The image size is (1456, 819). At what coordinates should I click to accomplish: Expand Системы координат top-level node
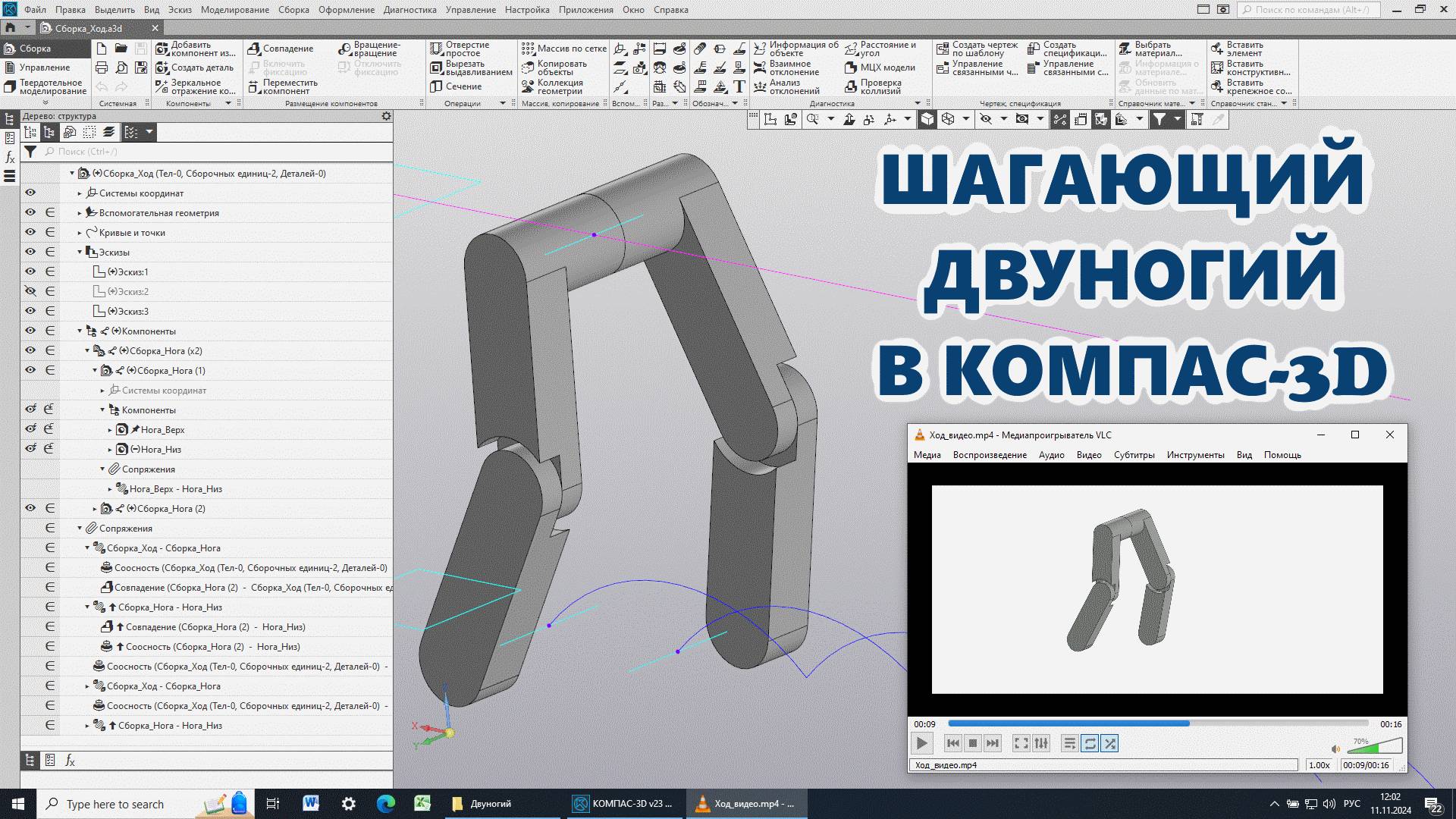[x=80, y=193]
